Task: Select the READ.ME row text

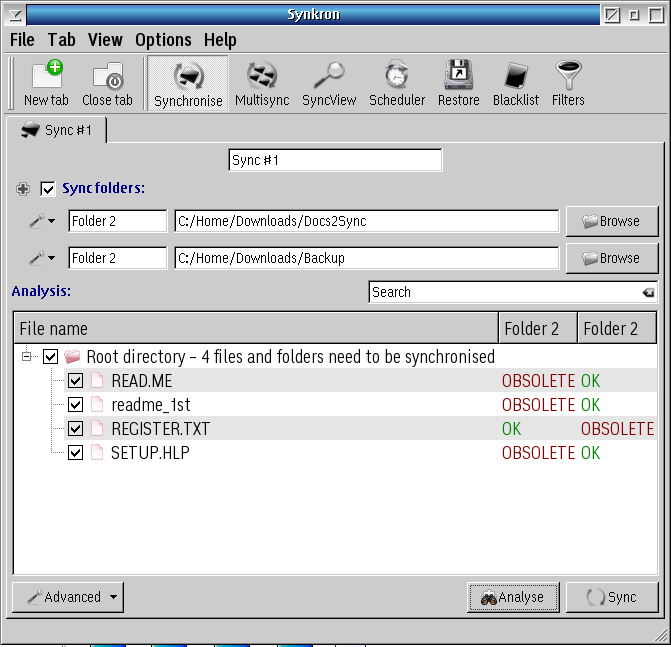Action: click(142, 380)
